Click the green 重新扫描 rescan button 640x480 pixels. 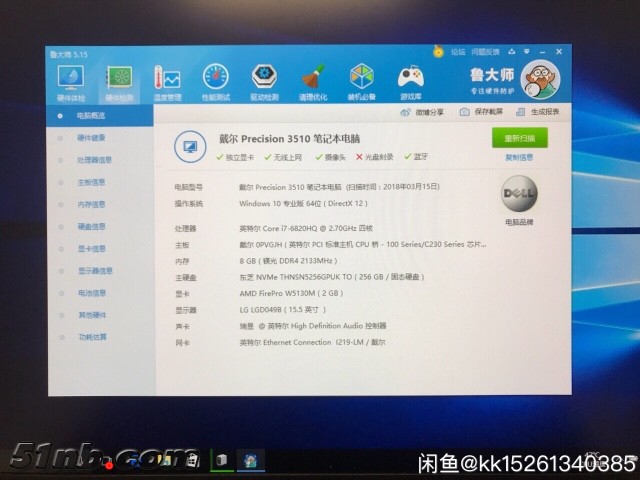pos(519,138)
